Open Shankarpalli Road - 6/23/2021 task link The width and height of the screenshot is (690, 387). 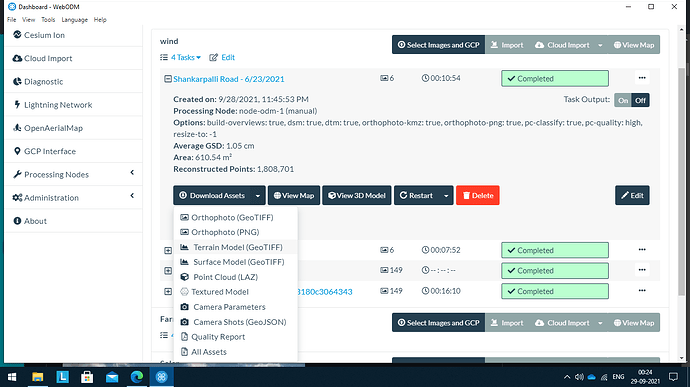coord(228,79)
